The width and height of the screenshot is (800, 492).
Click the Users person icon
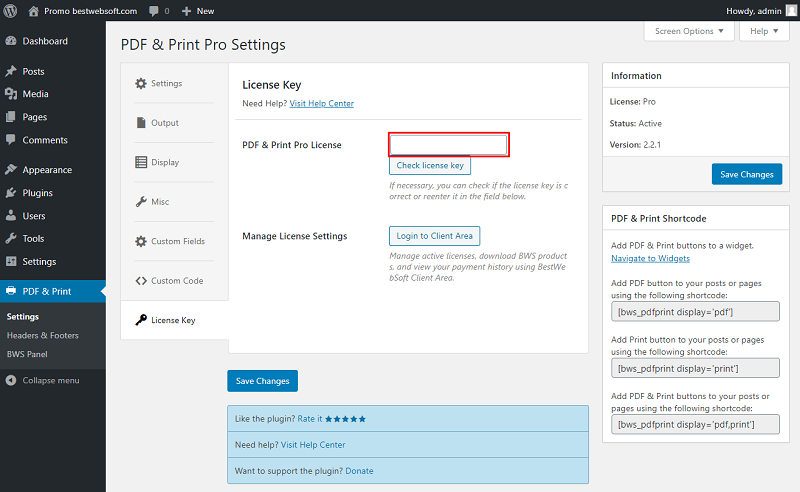tap(11, 215)
